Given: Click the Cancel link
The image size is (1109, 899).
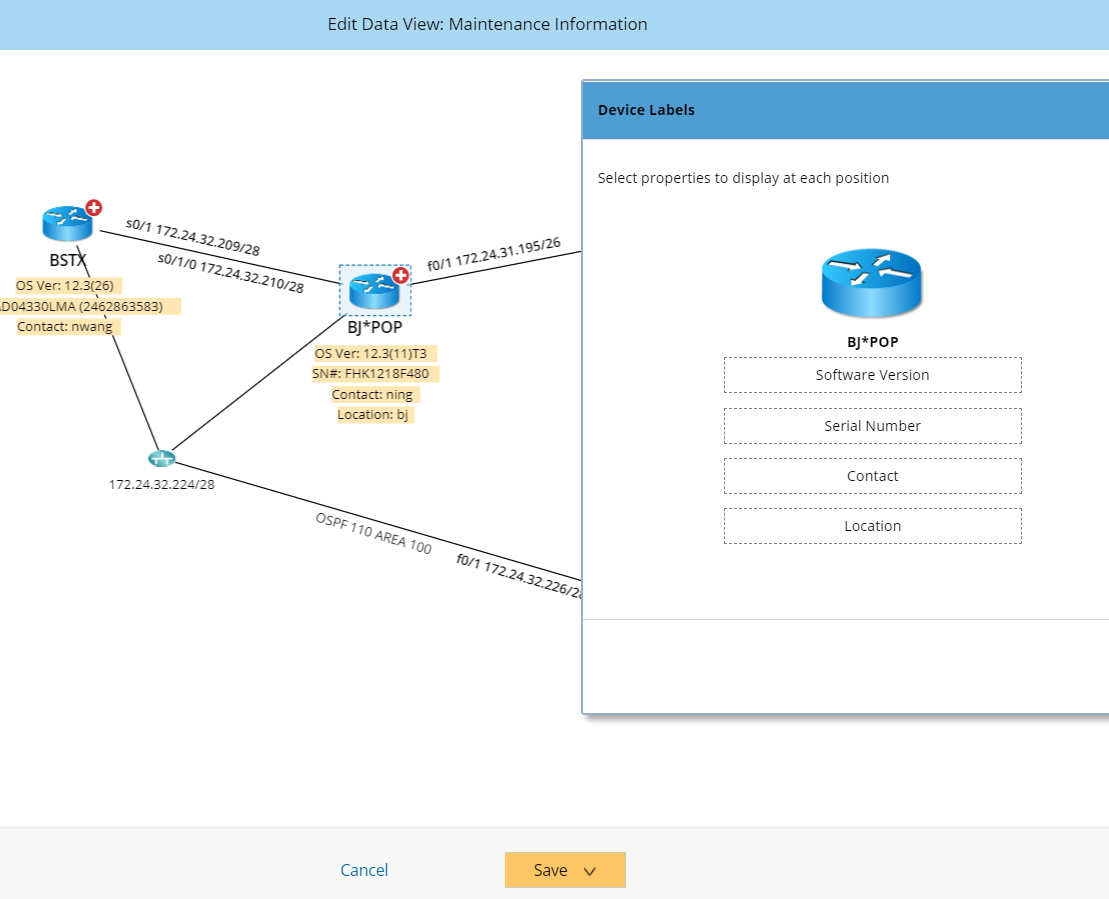Looking at the screenshot, I should point(364,870).
